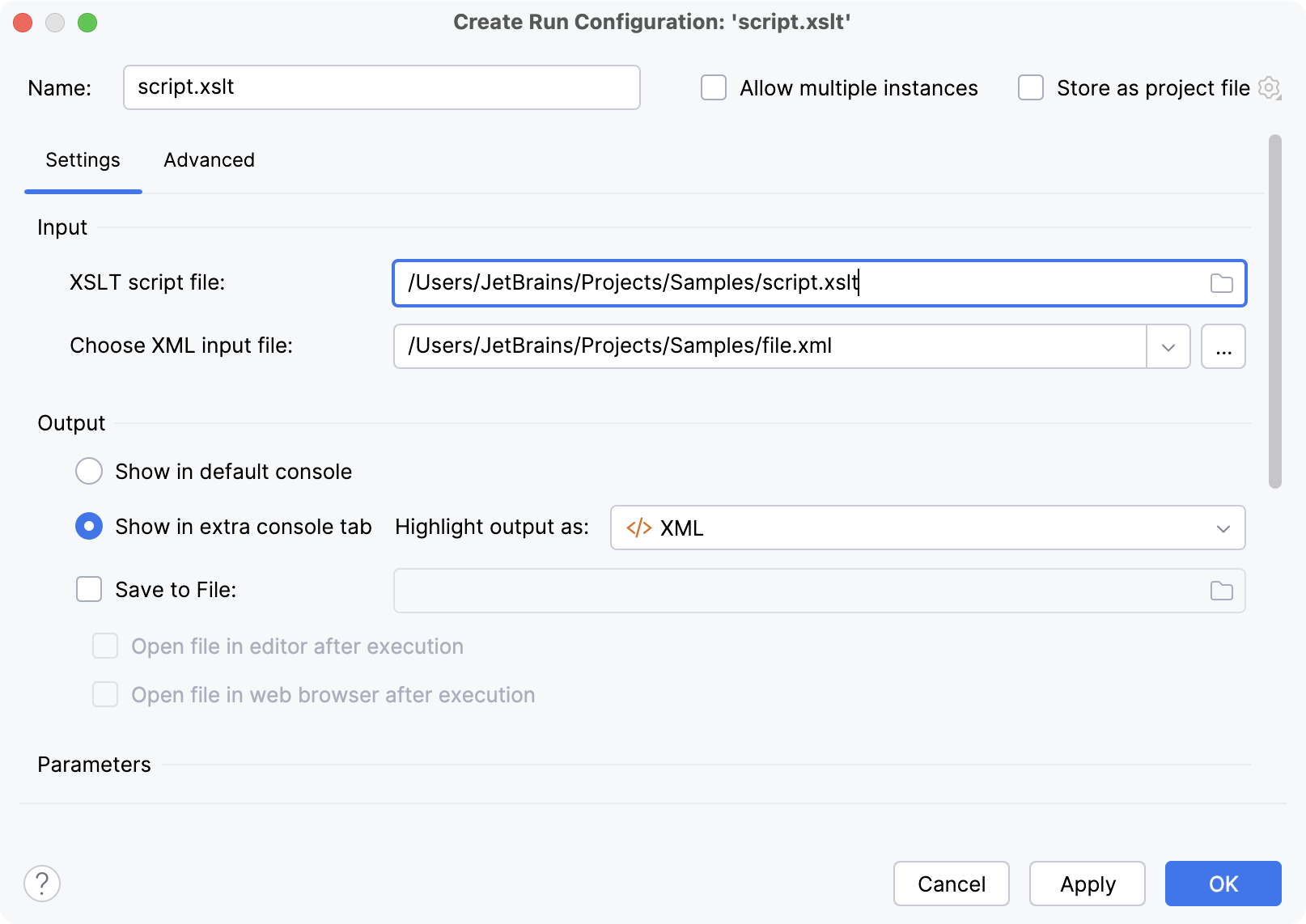Screen dimensions: 1306x924
Task: Switch to the Advanced tab
Action: (209, 160)
